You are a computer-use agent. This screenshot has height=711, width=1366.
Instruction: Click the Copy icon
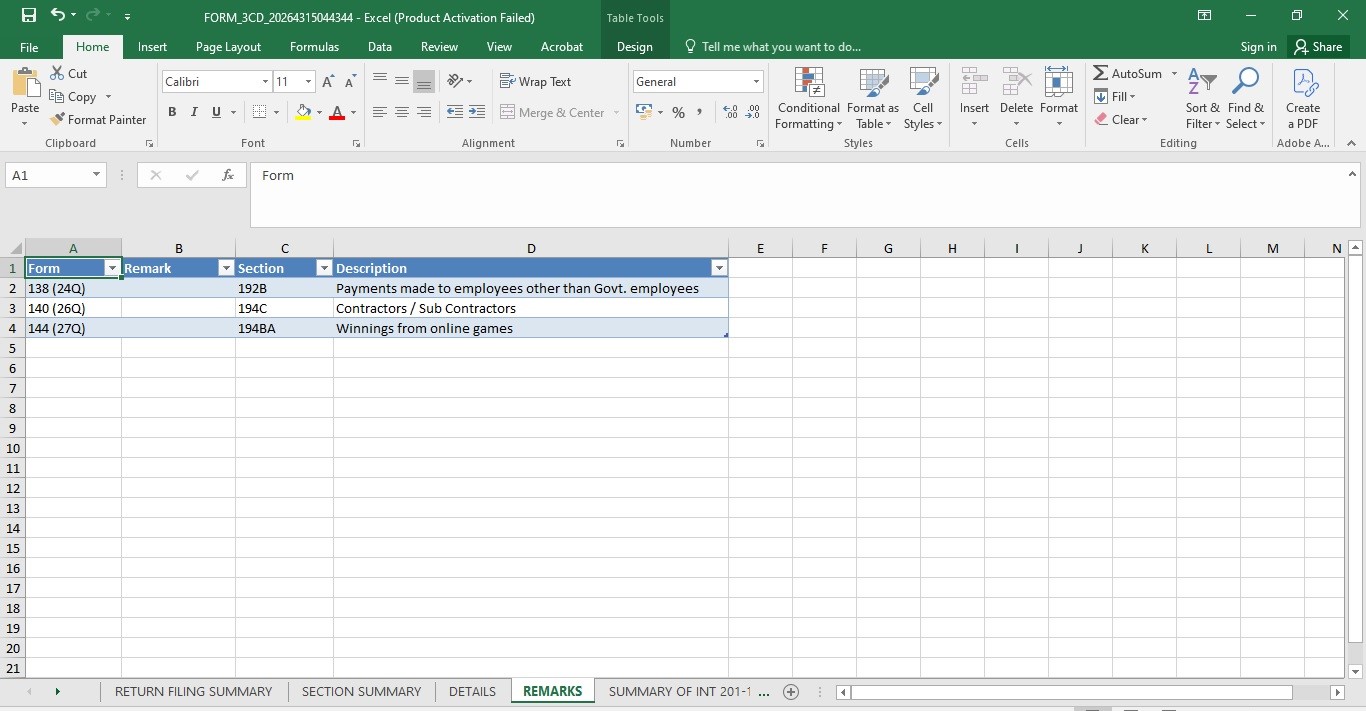point(56,97)
